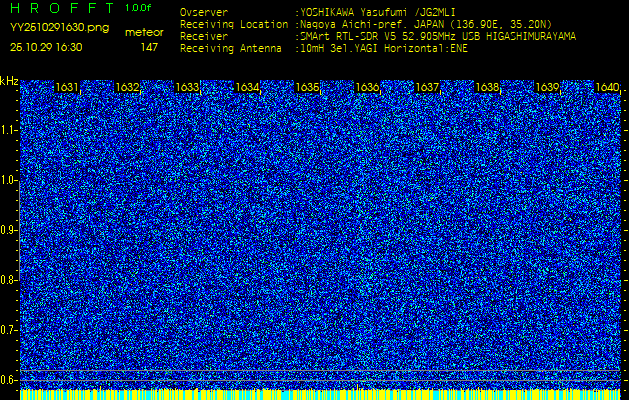
Task: Click the HROFFT title text
Action: 63,8
